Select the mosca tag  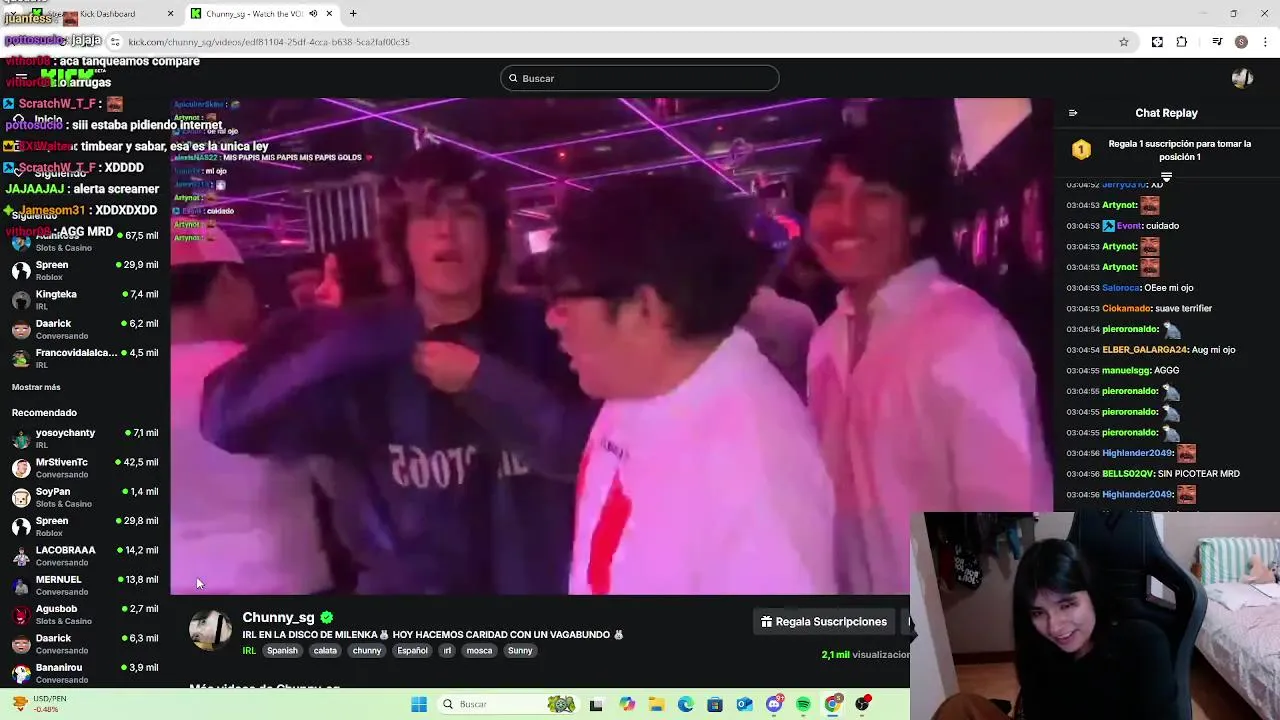479,651
